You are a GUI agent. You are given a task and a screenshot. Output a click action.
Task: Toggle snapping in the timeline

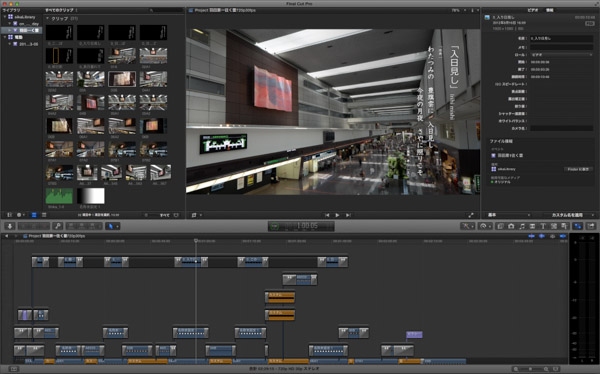point(562,236)
